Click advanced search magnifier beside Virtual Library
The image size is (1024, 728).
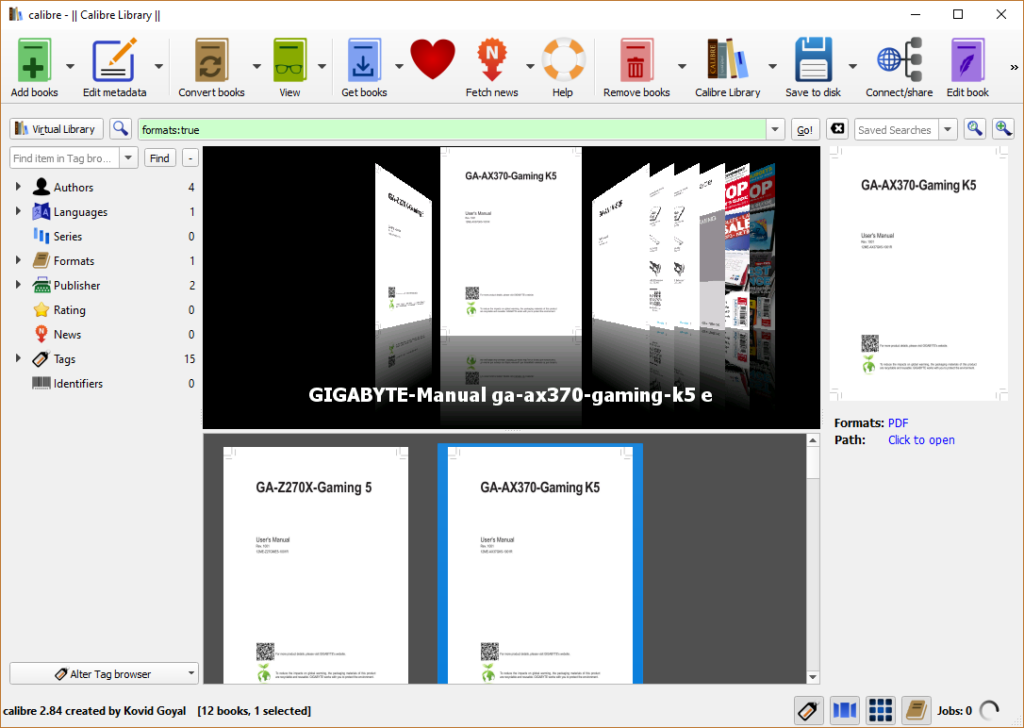[x=120, y=129]
